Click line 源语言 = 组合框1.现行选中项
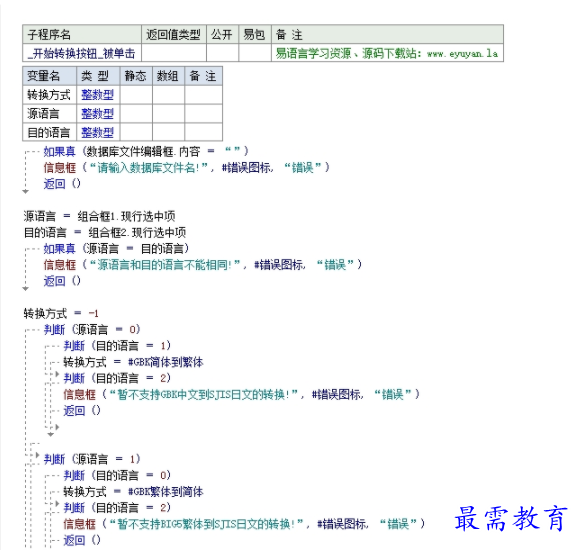The height and width of the screenshot is (550, 576). pyautogui.click(x=100, y=216)
